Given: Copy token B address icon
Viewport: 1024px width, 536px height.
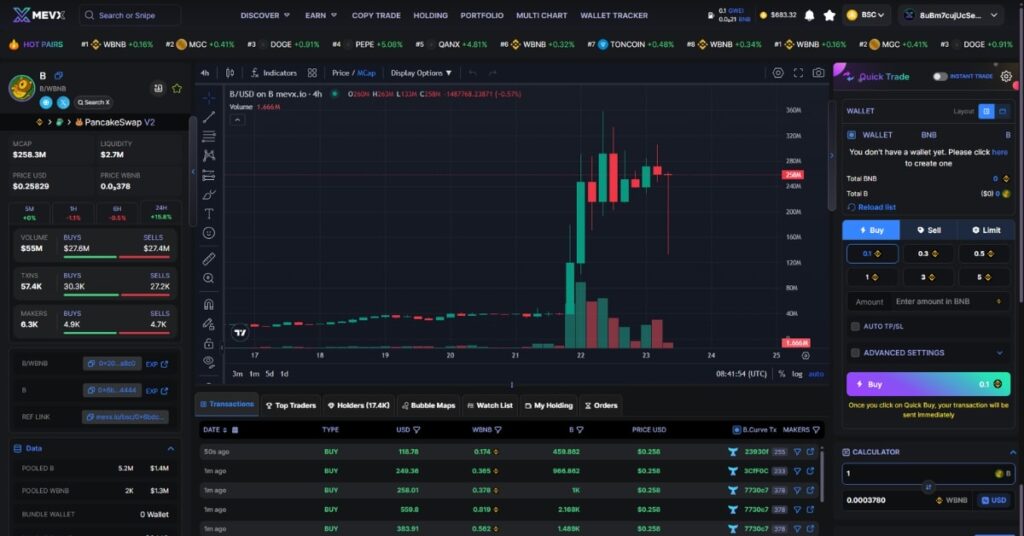Looking at the screenshot, I should tap(59, 76).
